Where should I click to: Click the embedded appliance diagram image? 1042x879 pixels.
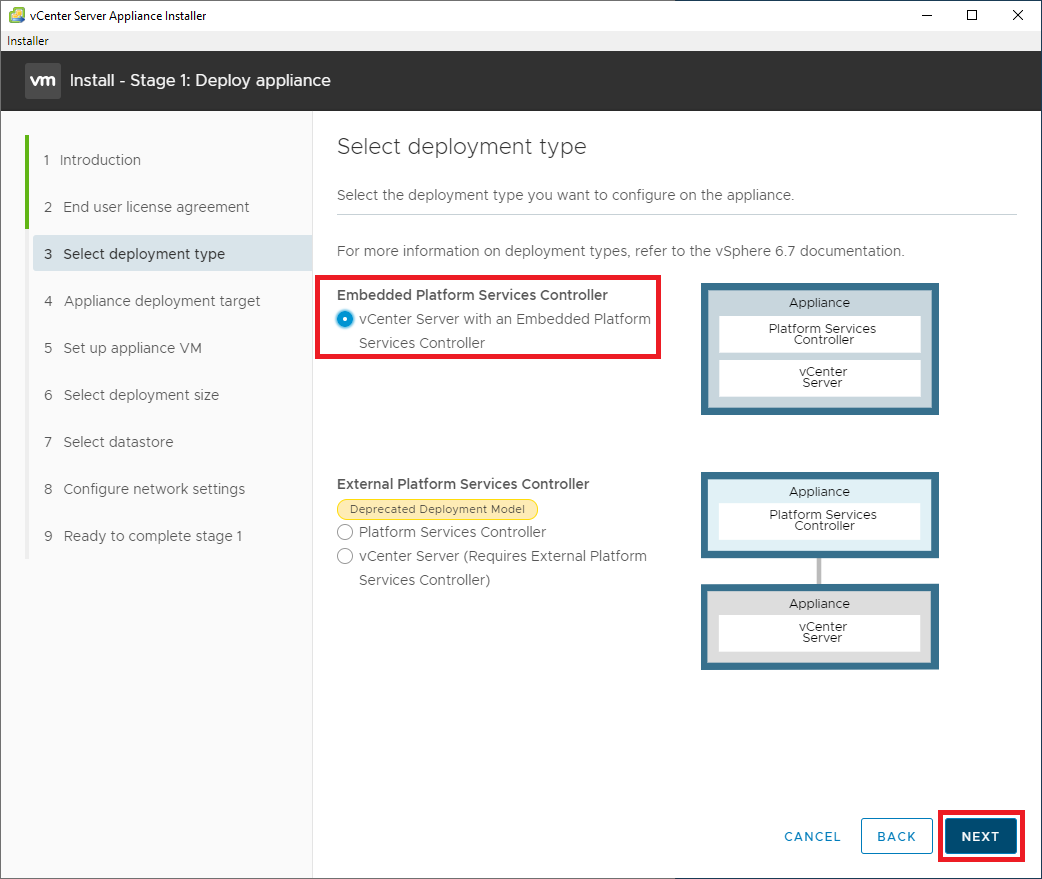[x=819, y=349]
